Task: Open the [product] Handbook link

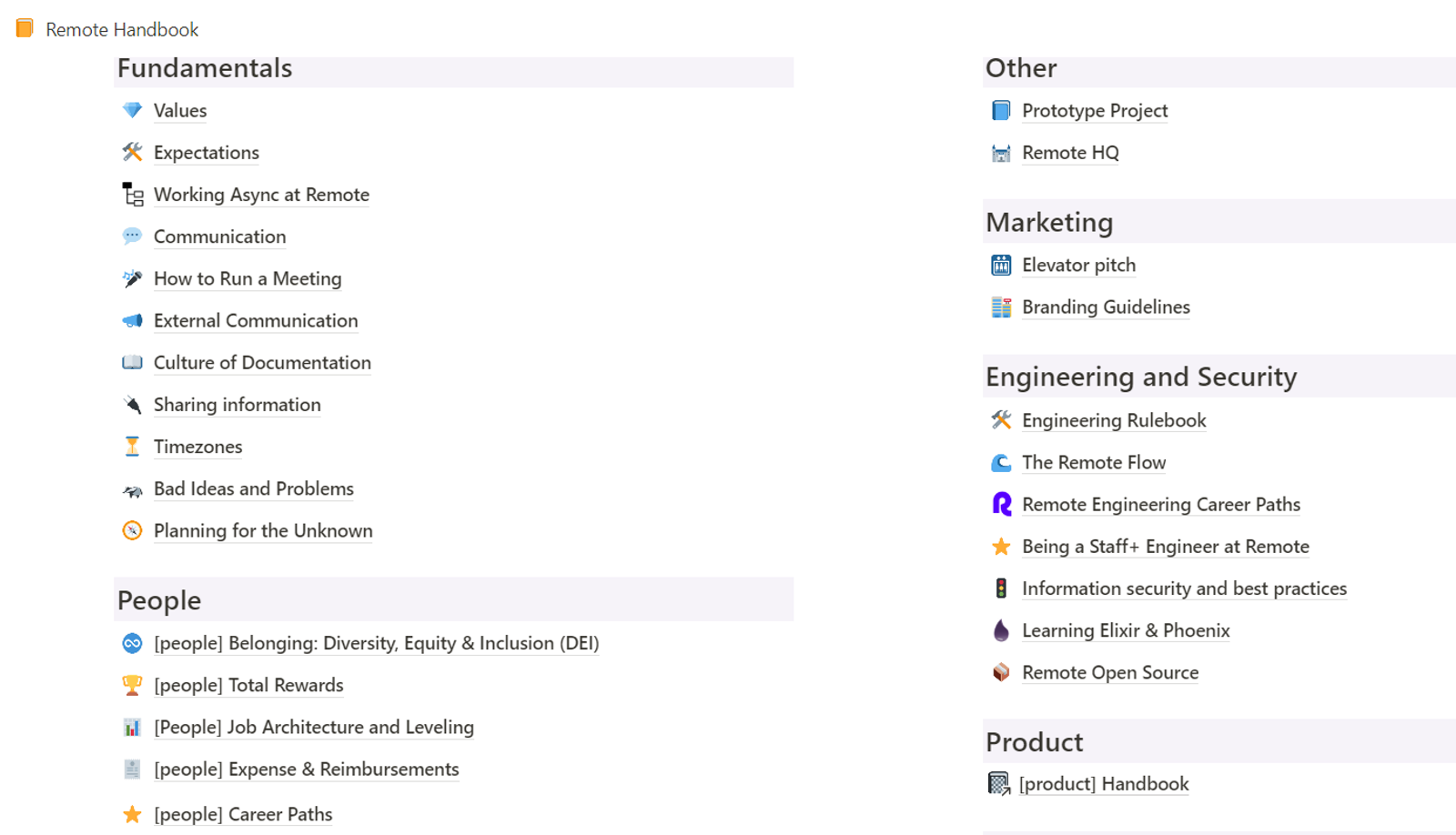Action: [x=1104, y=783]
